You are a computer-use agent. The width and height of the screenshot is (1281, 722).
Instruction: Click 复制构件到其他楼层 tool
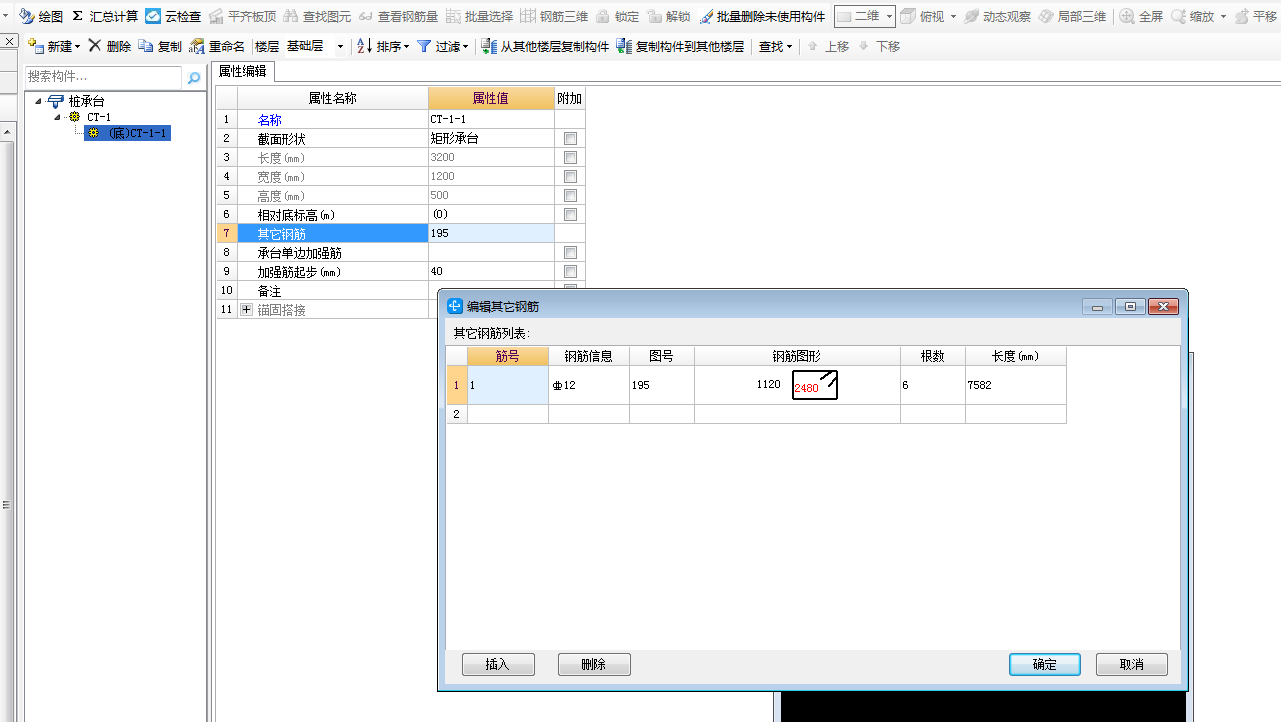(680, 46)
